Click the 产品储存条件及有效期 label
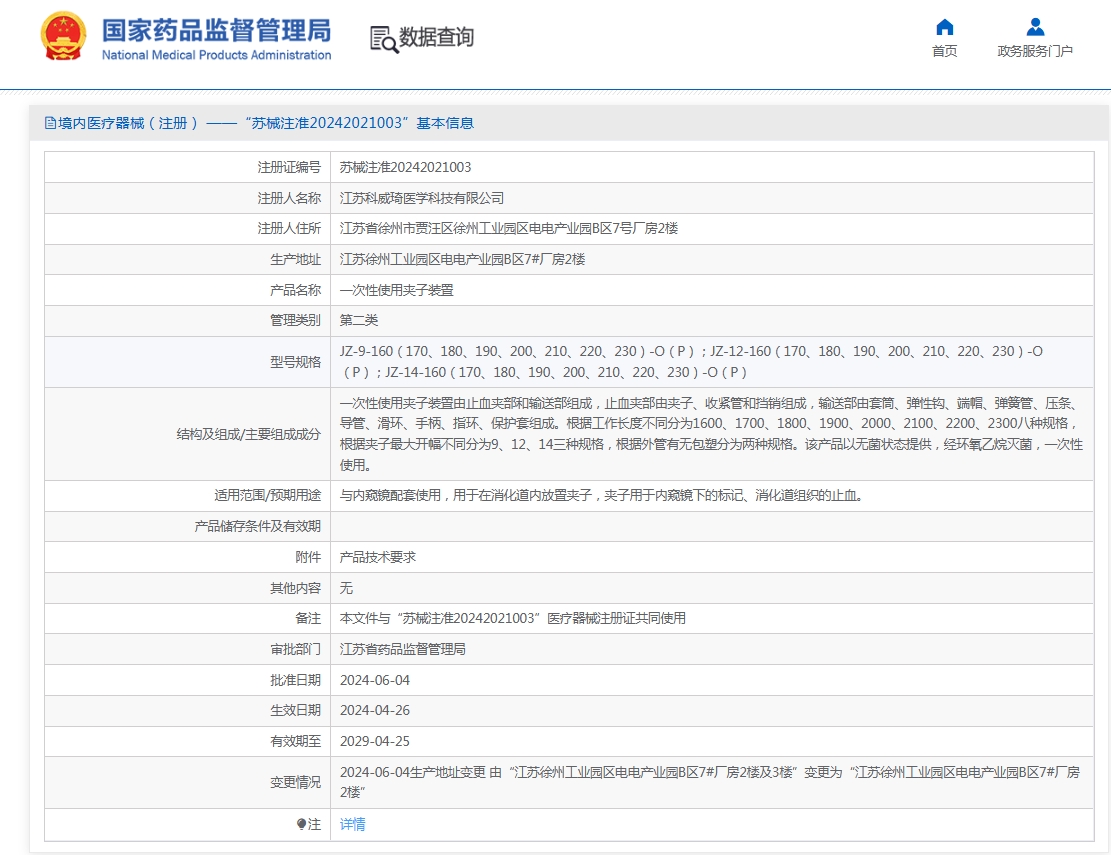 [258, 526]
